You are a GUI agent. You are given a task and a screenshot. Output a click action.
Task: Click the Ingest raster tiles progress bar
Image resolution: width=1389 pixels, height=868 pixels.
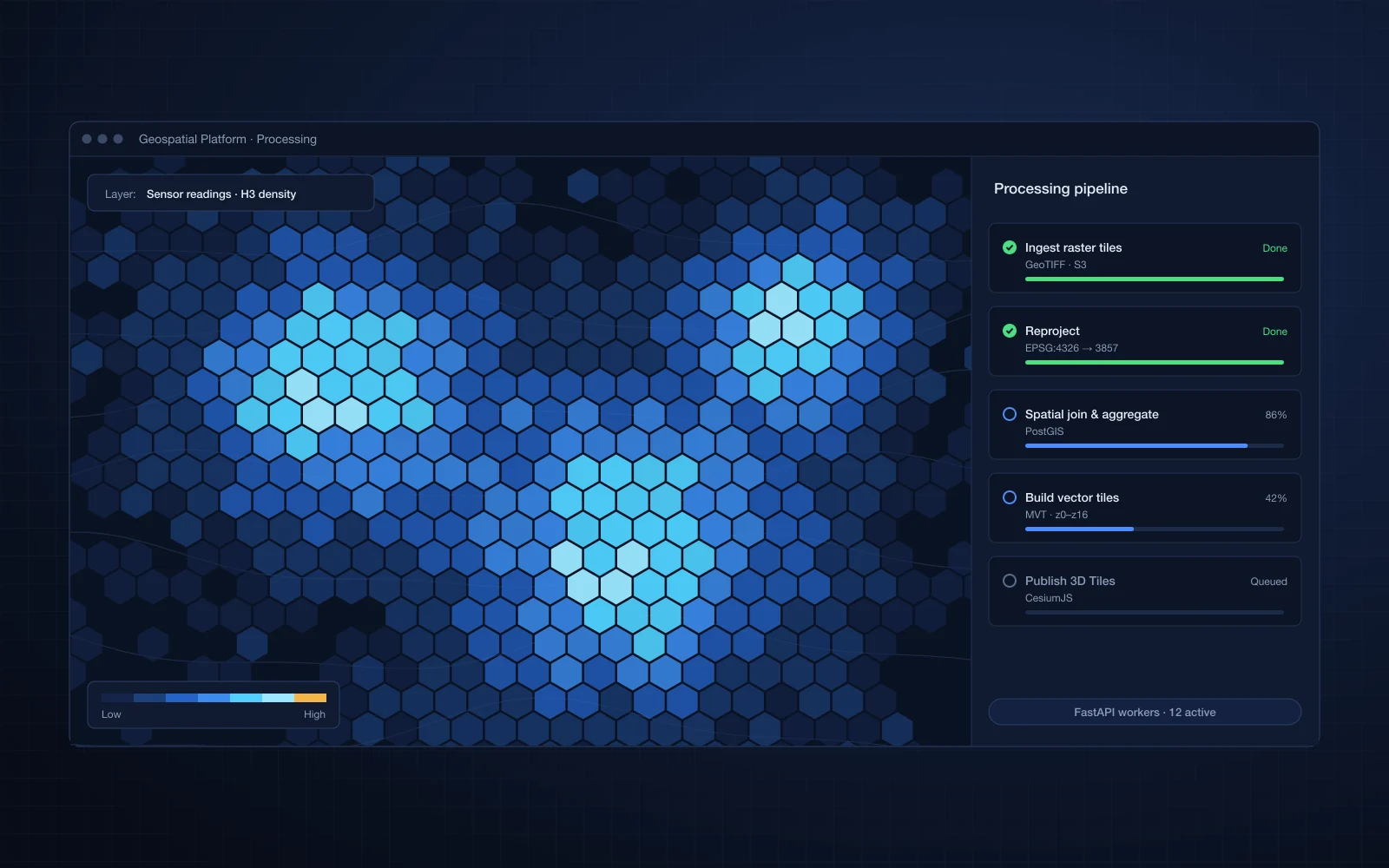coord(1154,279)
